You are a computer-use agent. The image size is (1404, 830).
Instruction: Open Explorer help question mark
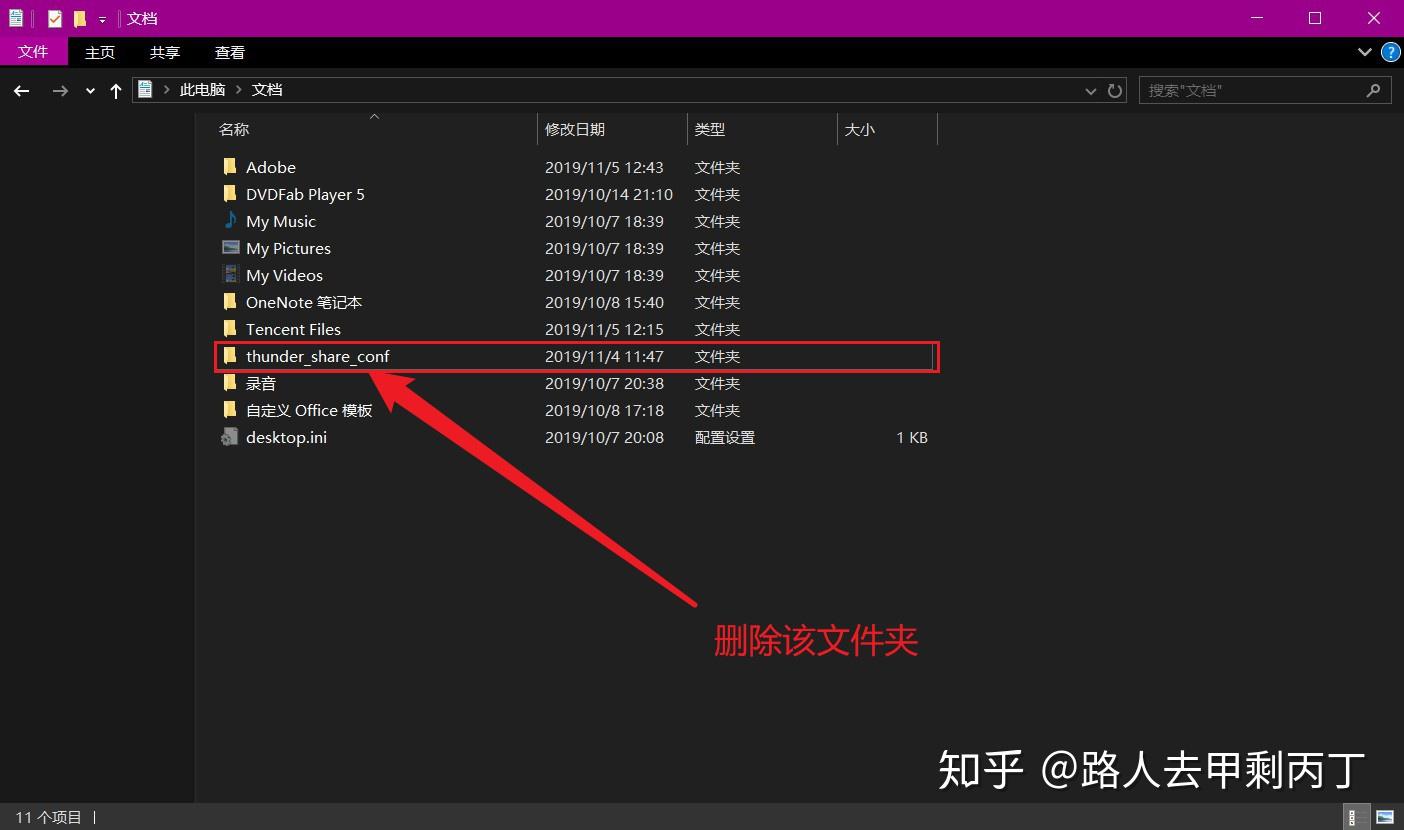click(x=1390, y=52)
